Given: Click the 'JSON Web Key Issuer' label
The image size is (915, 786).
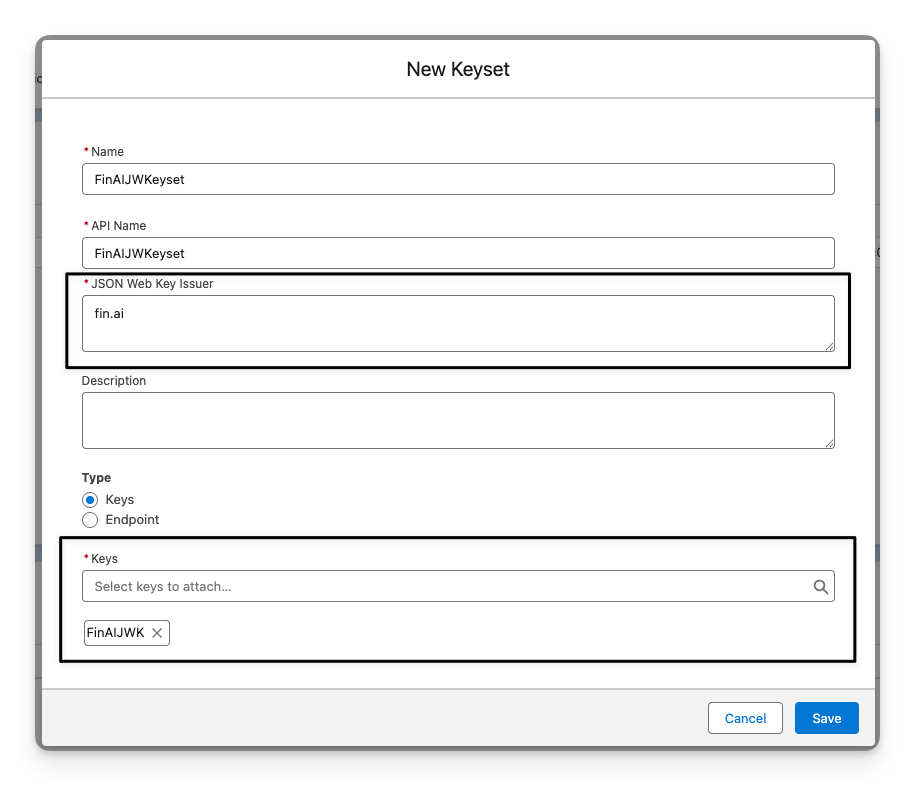Looking at the screenshot, I should [152, 284].
